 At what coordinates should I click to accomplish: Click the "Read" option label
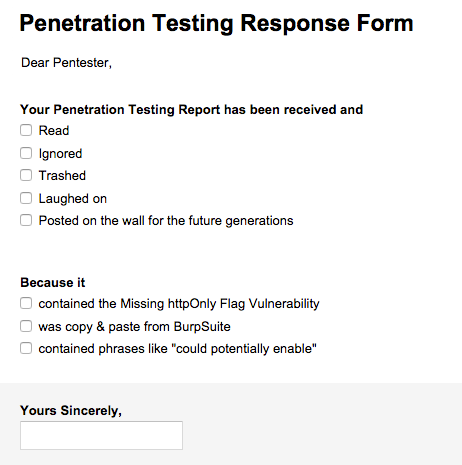click(x=54, y=130)
